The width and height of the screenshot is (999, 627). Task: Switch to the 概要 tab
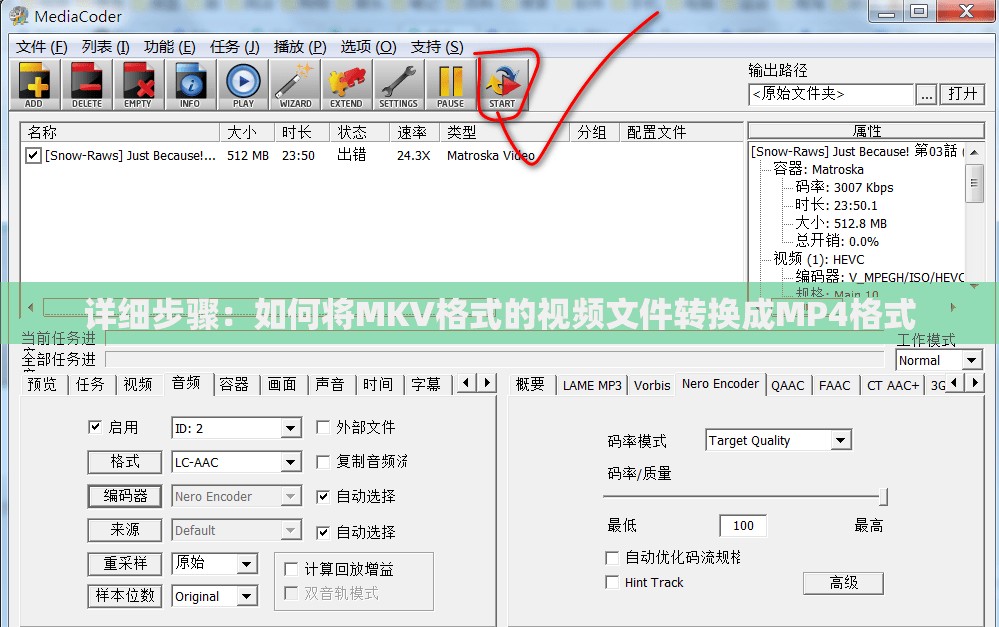[530, 384]
